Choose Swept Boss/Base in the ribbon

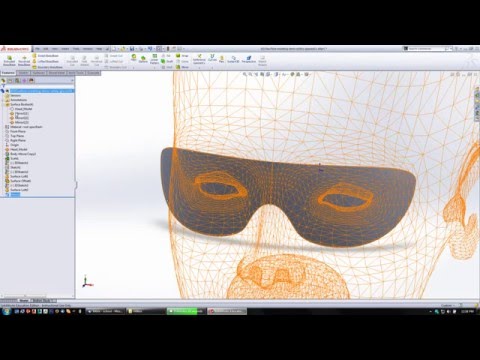(46, 56)
